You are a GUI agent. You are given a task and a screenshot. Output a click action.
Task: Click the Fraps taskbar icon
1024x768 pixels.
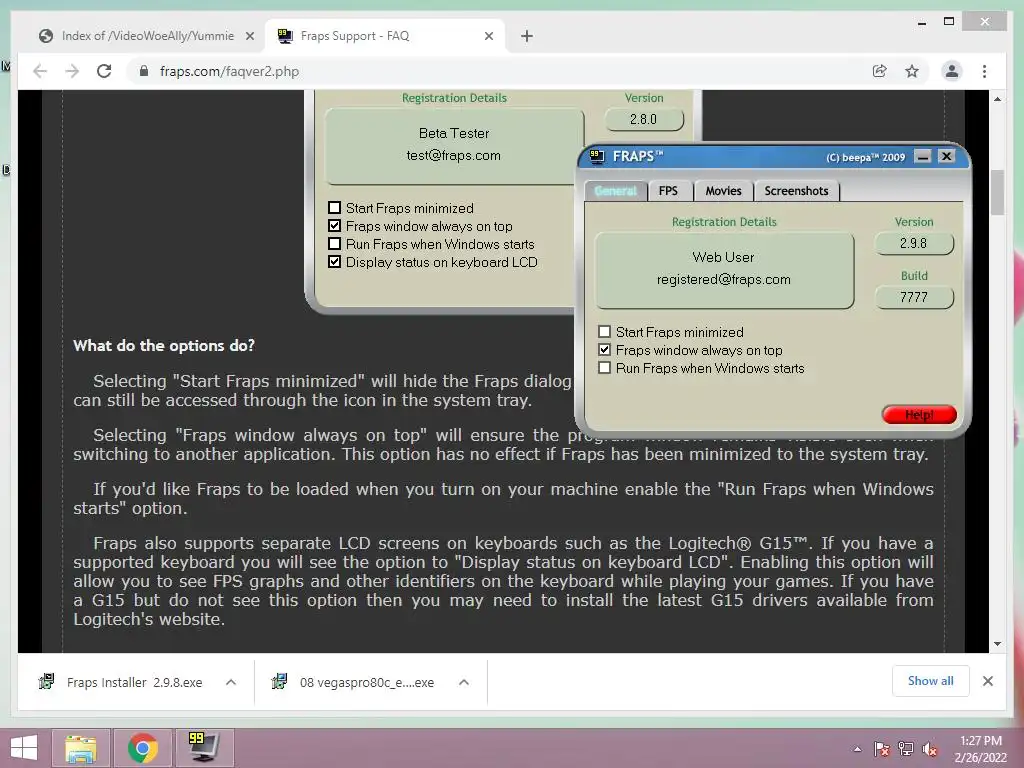(x=202, y=748)
